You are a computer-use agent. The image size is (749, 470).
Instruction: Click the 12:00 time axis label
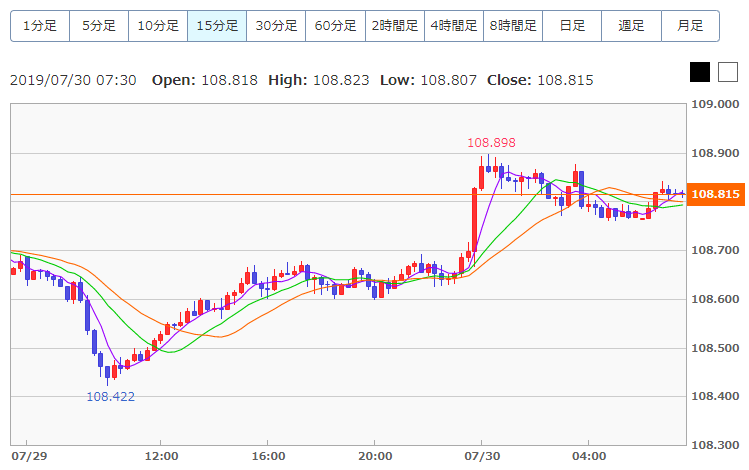[161, 456]
